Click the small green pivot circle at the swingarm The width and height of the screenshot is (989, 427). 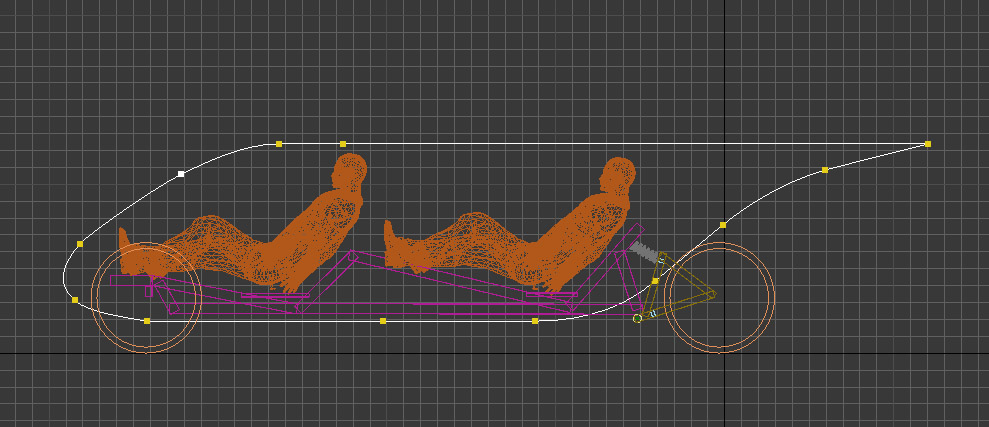point(638,318)
